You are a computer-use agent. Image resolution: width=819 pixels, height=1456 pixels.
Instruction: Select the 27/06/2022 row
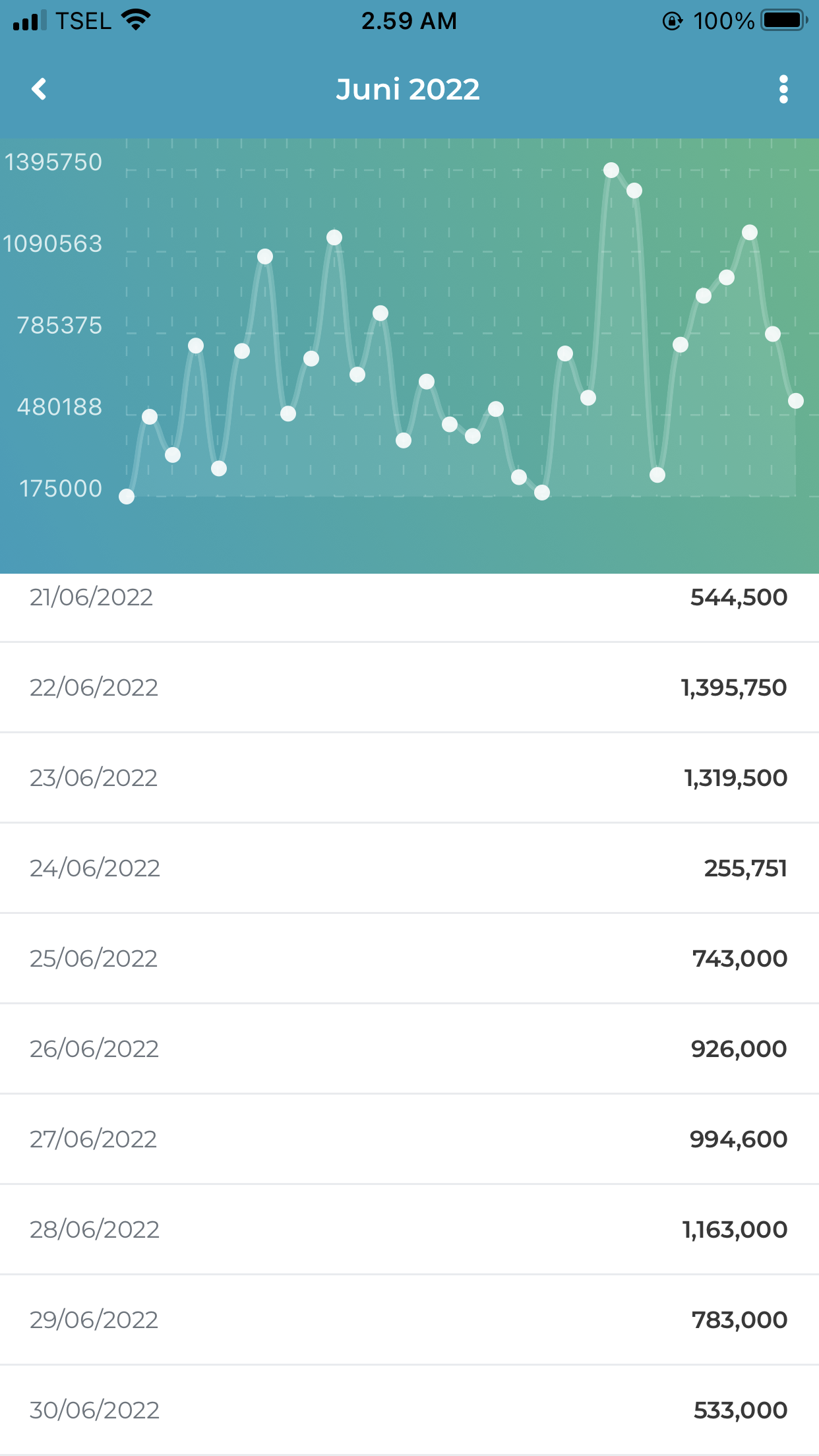[409, 1139]
